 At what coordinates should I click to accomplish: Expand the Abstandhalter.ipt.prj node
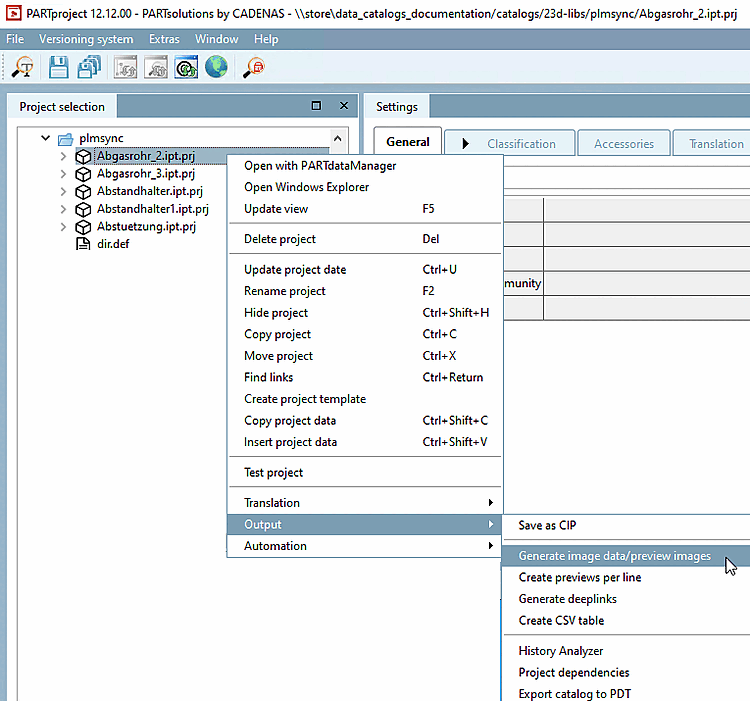(x=63, y=191)
